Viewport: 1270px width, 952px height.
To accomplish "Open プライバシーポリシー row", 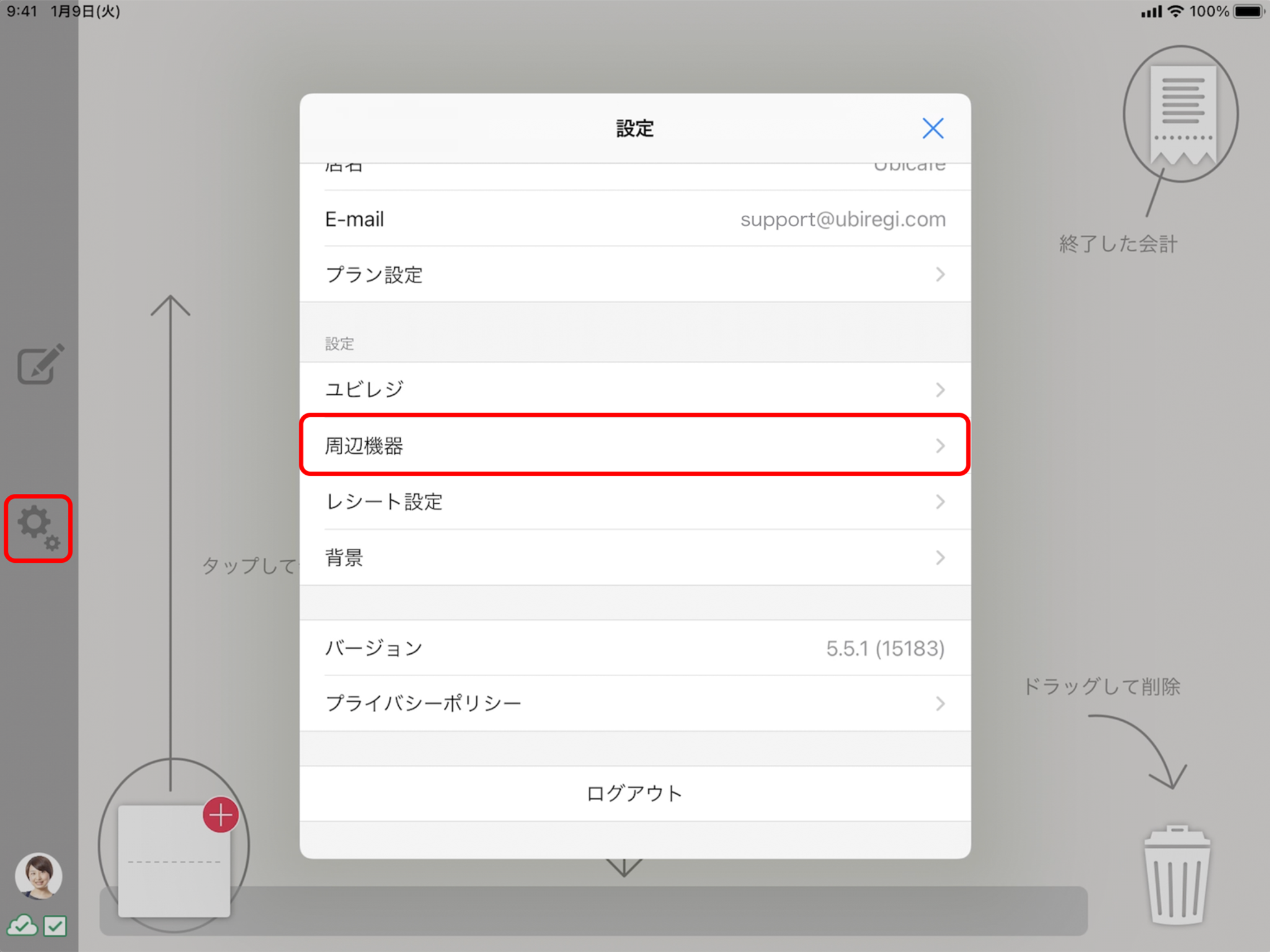I will click(635, 703).
